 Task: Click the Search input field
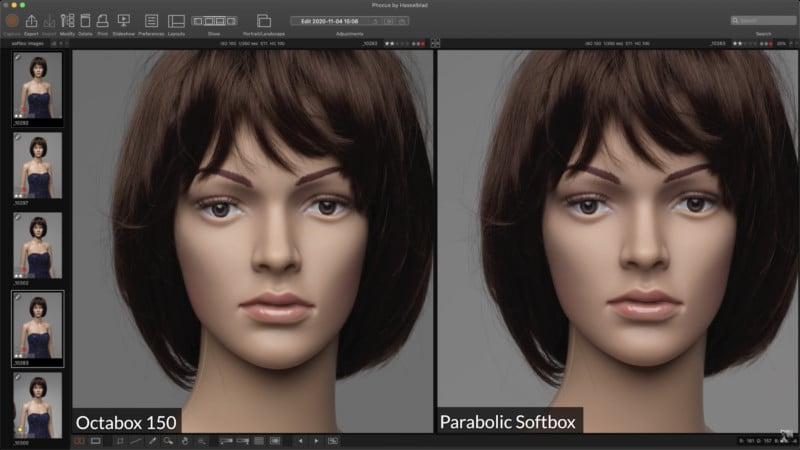tap(765, 20)
